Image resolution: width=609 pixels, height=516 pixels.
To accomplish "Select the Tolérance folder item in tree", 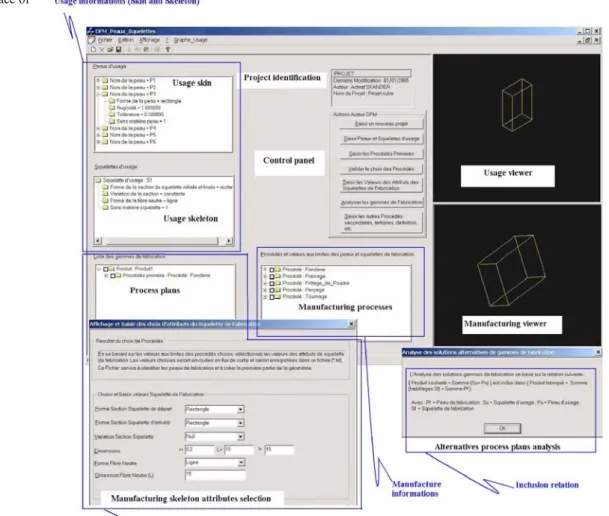I will pyautogui.click(x=136, y=115).
